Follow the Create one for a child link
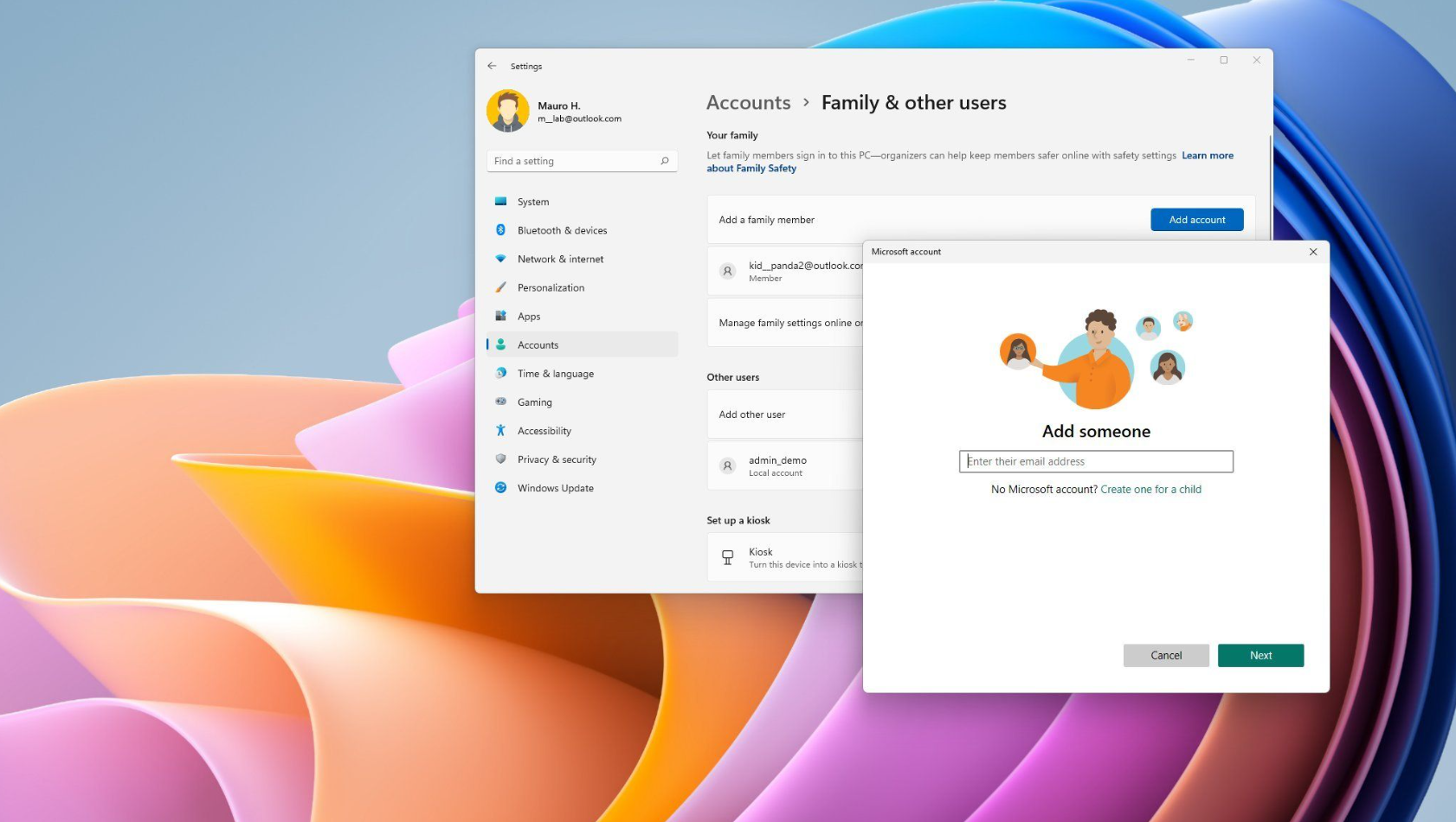The image size is (1456, 822). (1150, 490)
